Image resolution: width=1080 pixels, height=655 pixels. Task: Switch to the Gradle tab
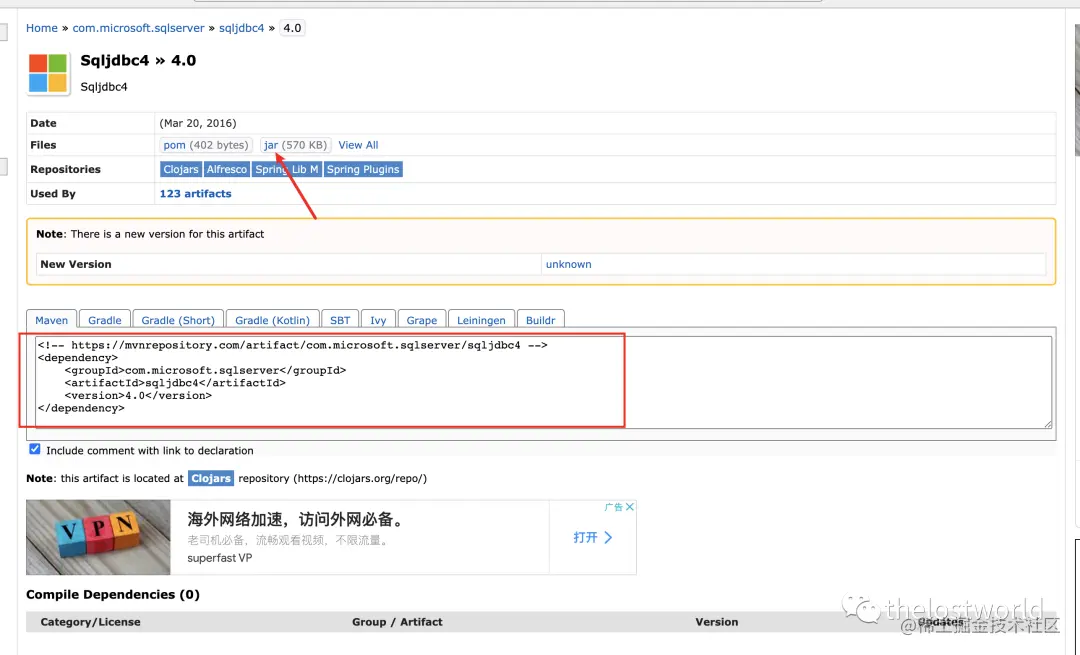[x=105, y=320]
